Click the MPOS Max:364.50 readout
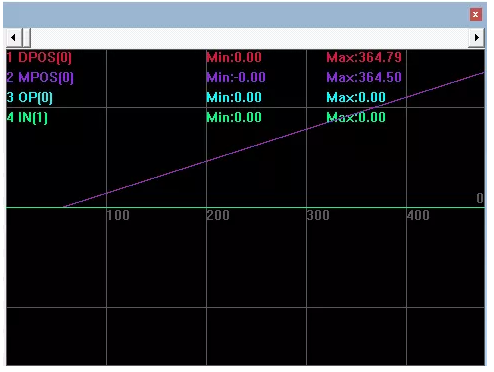 point(364,78)
